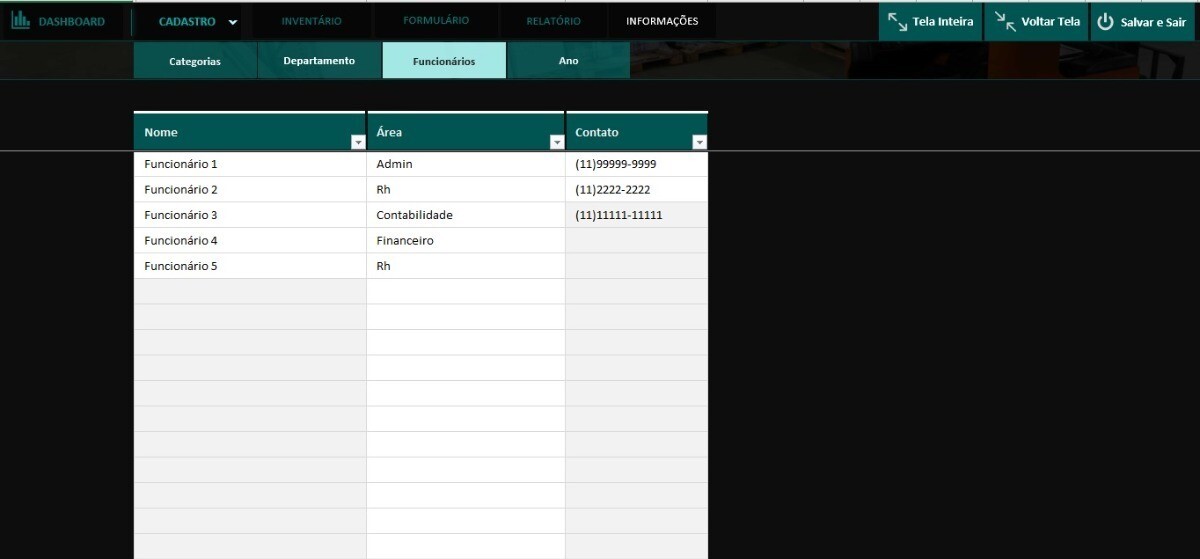Viewport: 1200px width, 559px height.
Task: Click the Voltar Tela shrink arrows icon
Action: [x=1004, y=21]
